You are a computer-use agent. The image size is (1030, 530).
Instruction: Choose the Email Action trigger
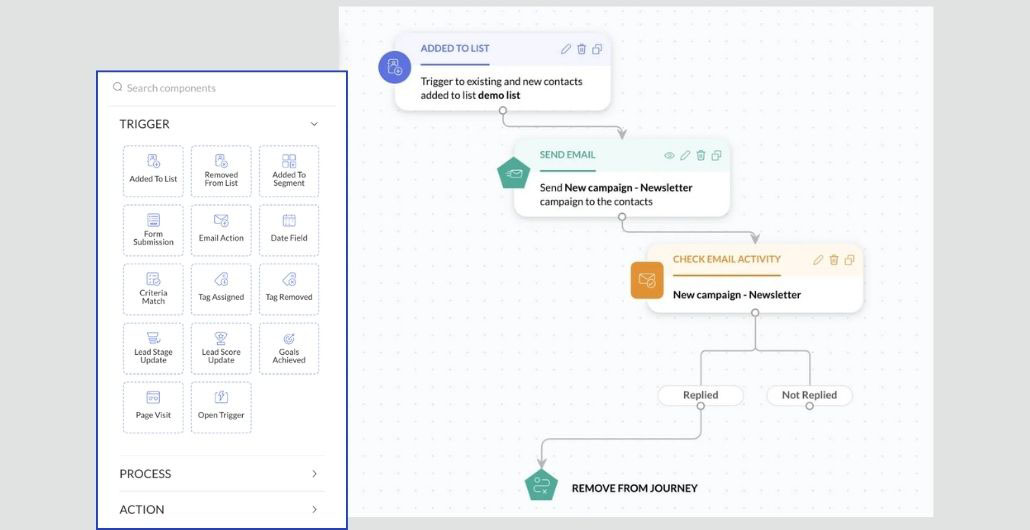221,230
